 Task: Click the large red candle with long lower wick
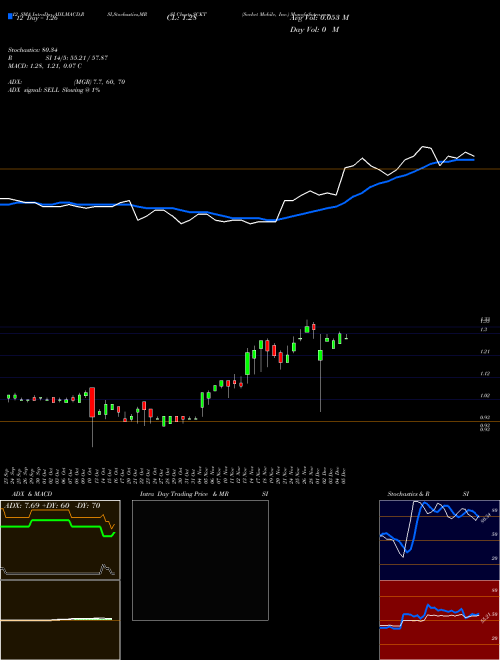(92, 402)
